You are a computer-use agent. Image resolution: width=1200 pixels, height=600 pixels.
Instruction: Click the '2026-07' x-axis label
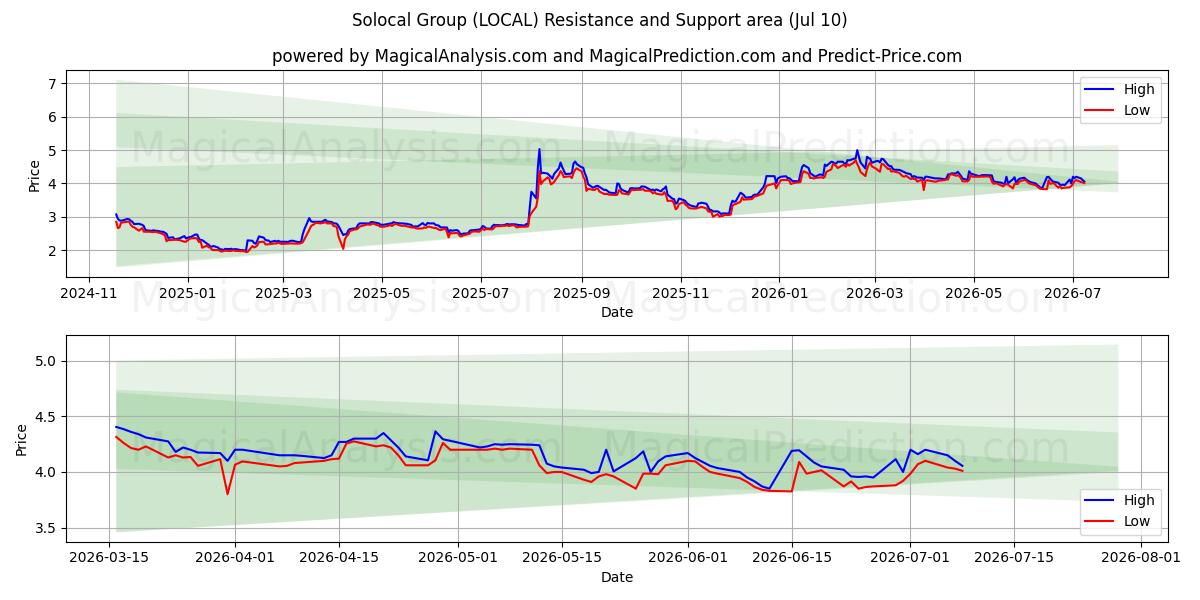pyautogui.click(x=1072, y=294)
